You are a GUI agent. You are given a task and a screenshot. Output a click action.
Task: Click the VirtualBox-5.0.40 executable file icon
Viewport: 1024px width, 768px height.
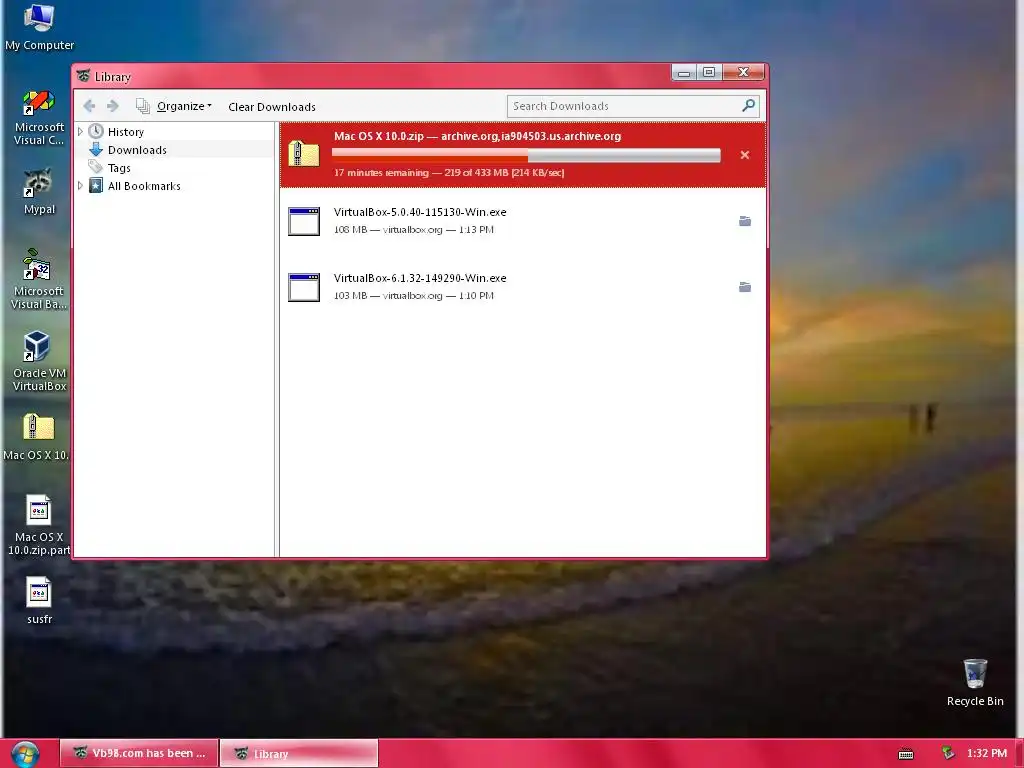[304, 221]
